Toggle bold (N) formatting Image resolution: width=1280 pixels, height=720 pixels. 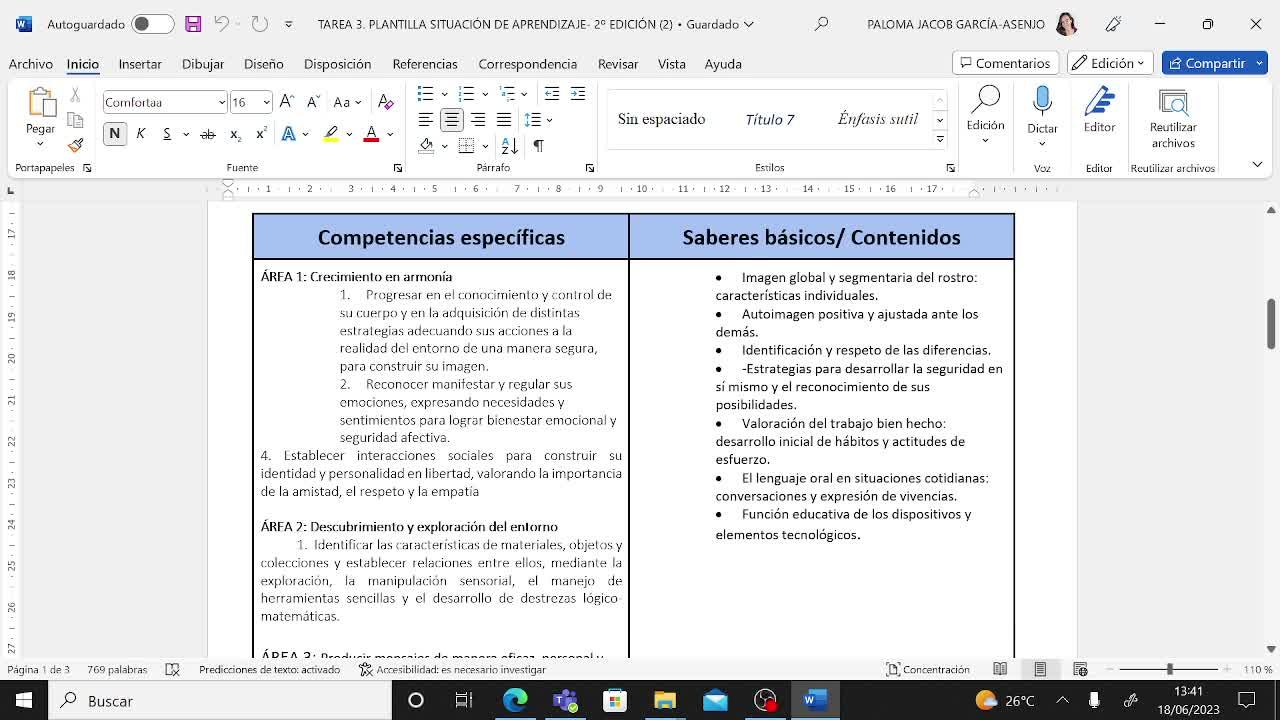[x=114, y=134]
